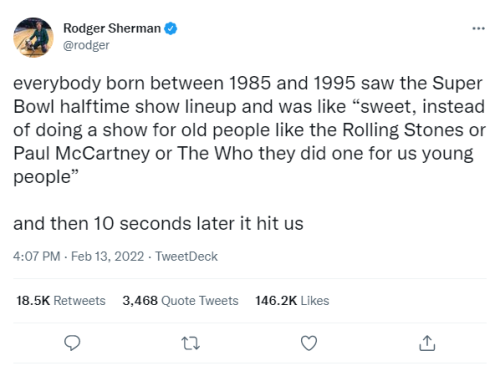
Task: Open the @rodger handle link
Action: coord(86,45)
